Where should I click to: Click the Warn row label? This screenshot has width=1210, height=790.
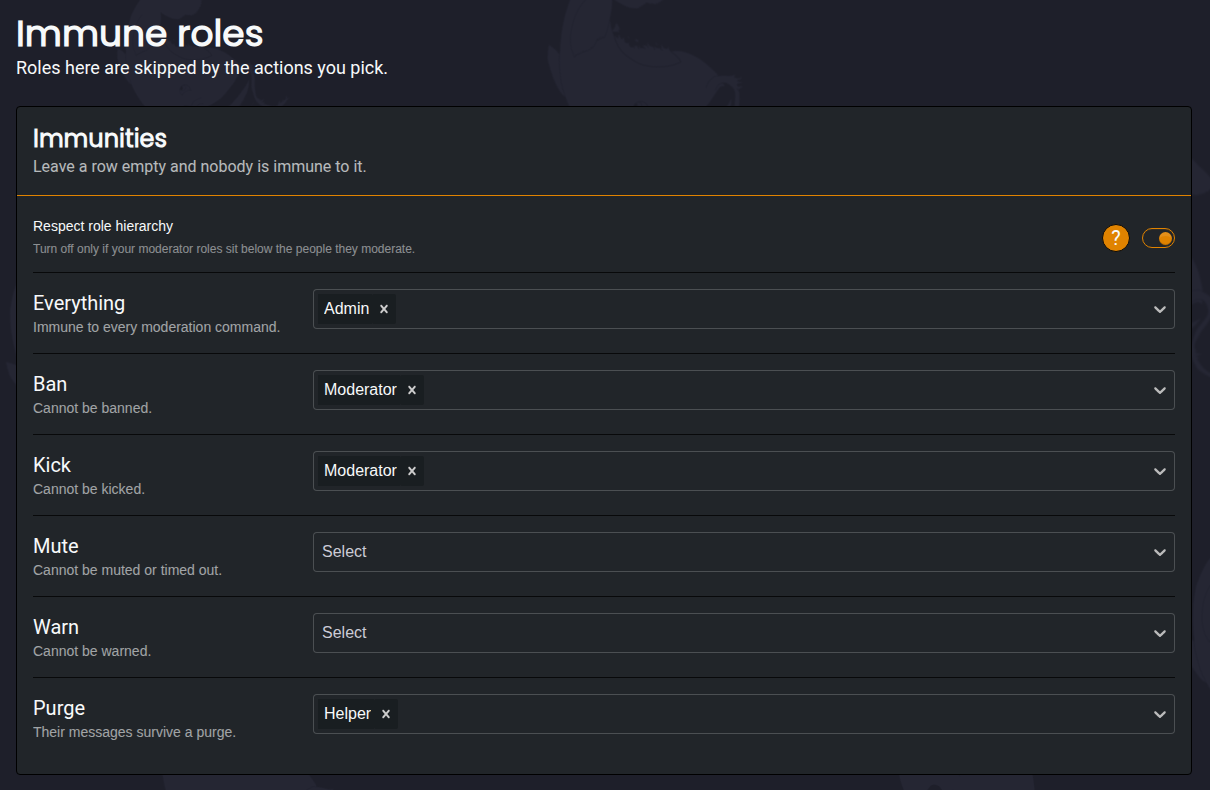pyautogui.click(x=56, y=627)
